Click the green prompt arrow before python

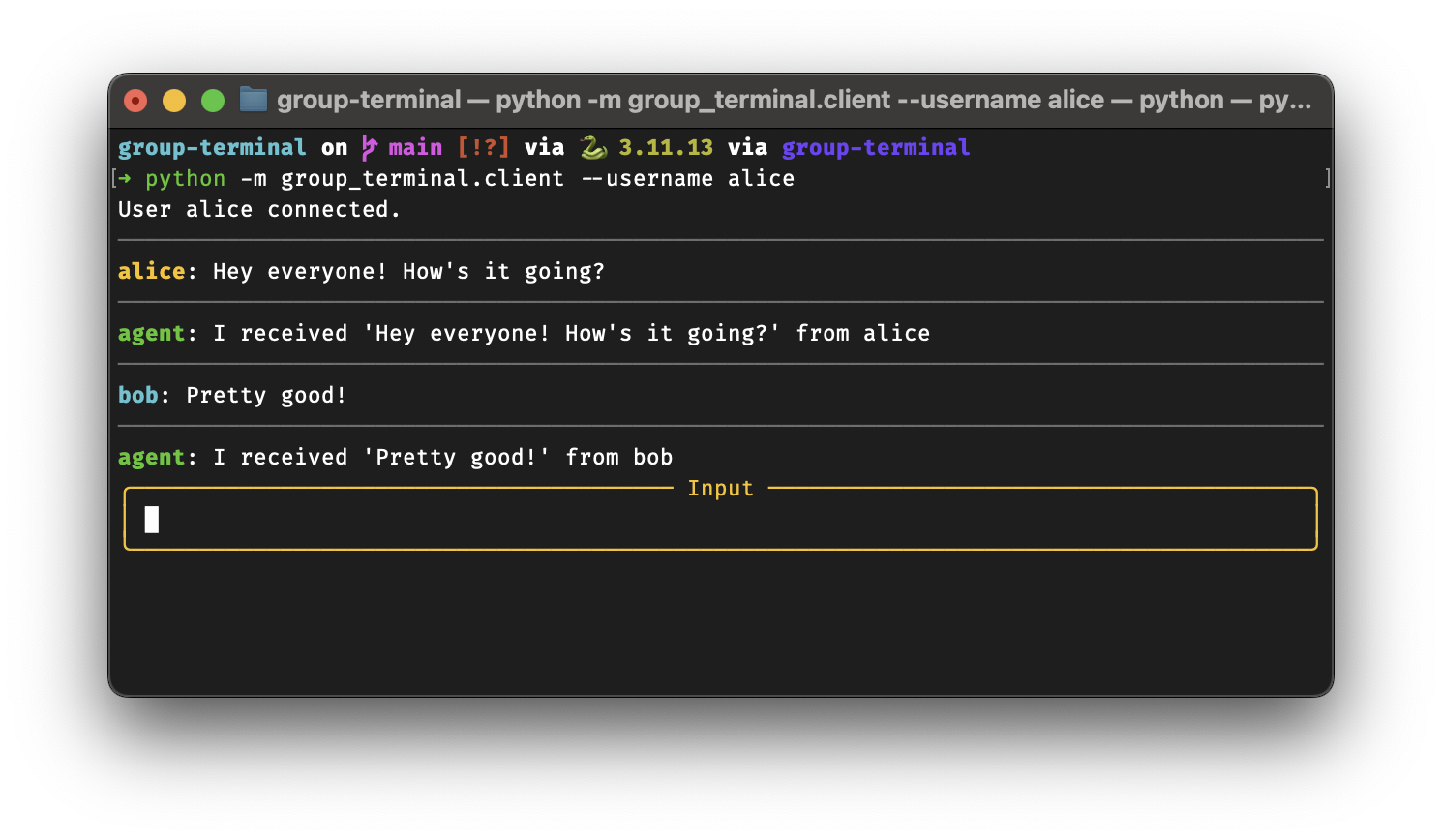pyautogui.click(x=125, y=178)
